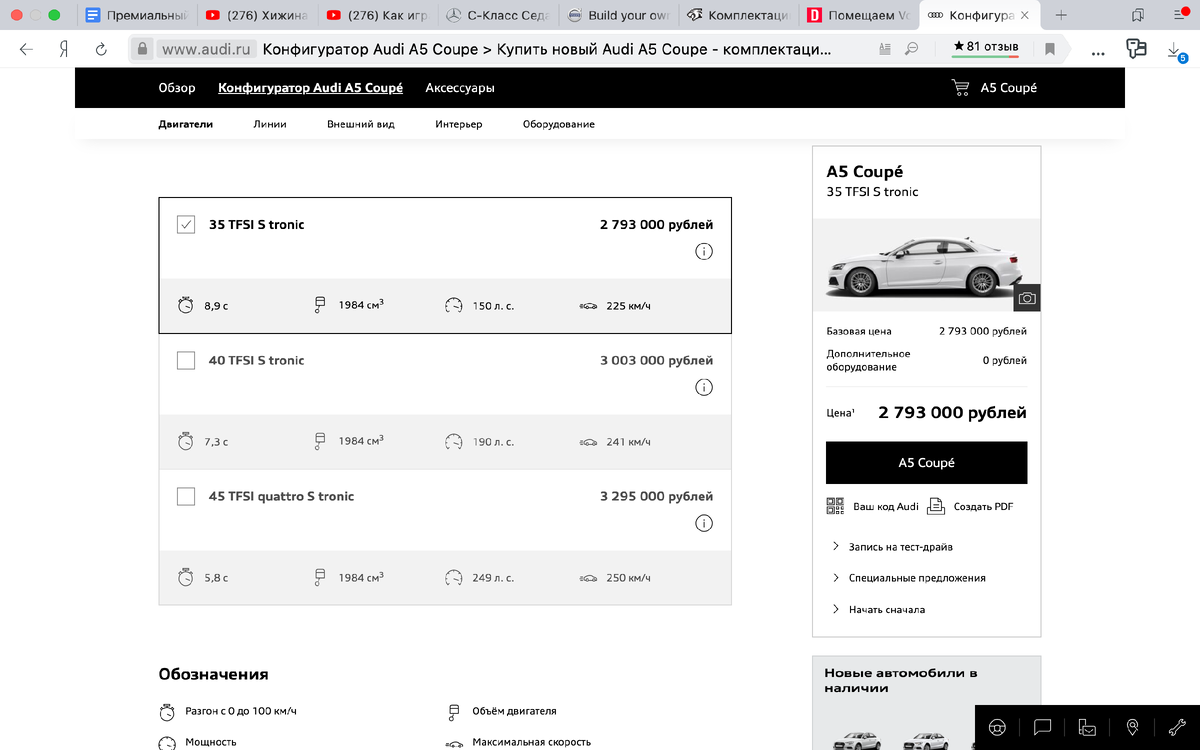Reload the page with refresh icon
Viewport: 1200px width, 750px height.
[x=101, y=49]
